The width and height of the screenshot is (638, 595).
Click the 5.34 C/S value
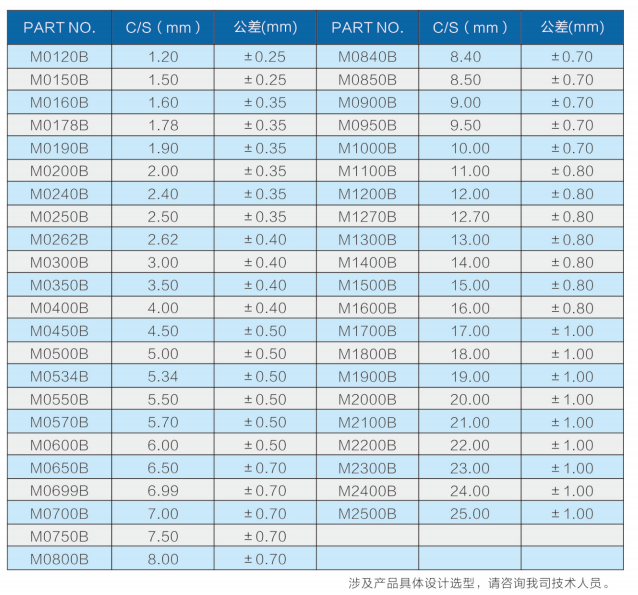[x=163, y=376]
